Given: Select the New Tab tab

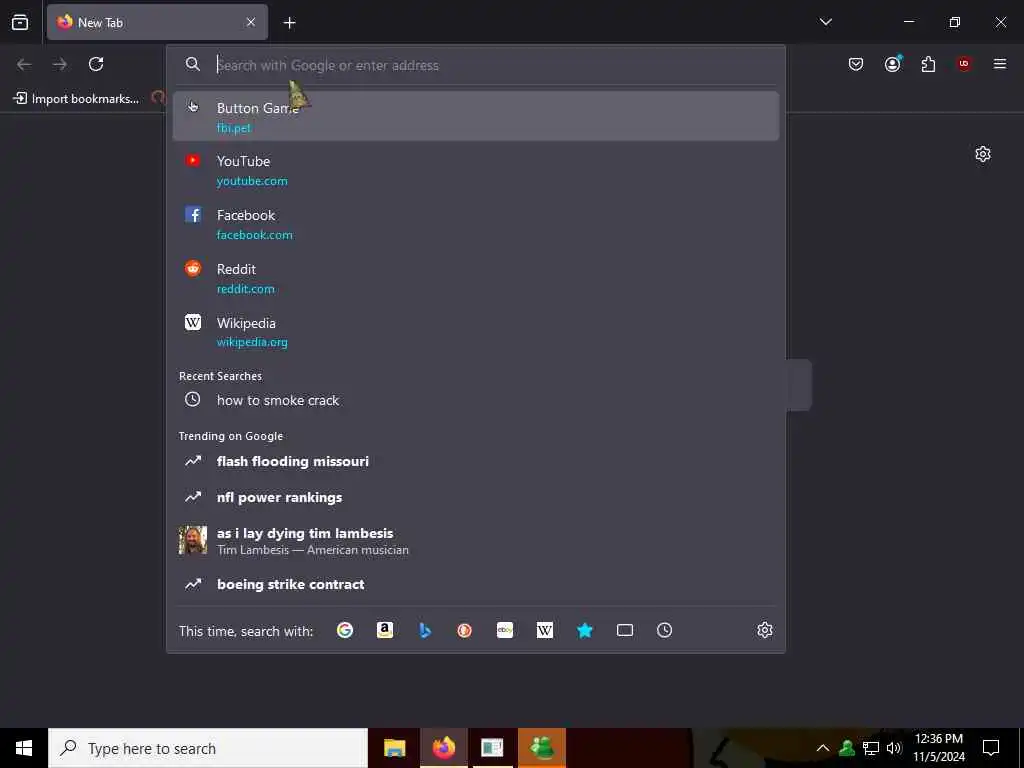Looking at the screenshot, I should click(x=157, y=22).
